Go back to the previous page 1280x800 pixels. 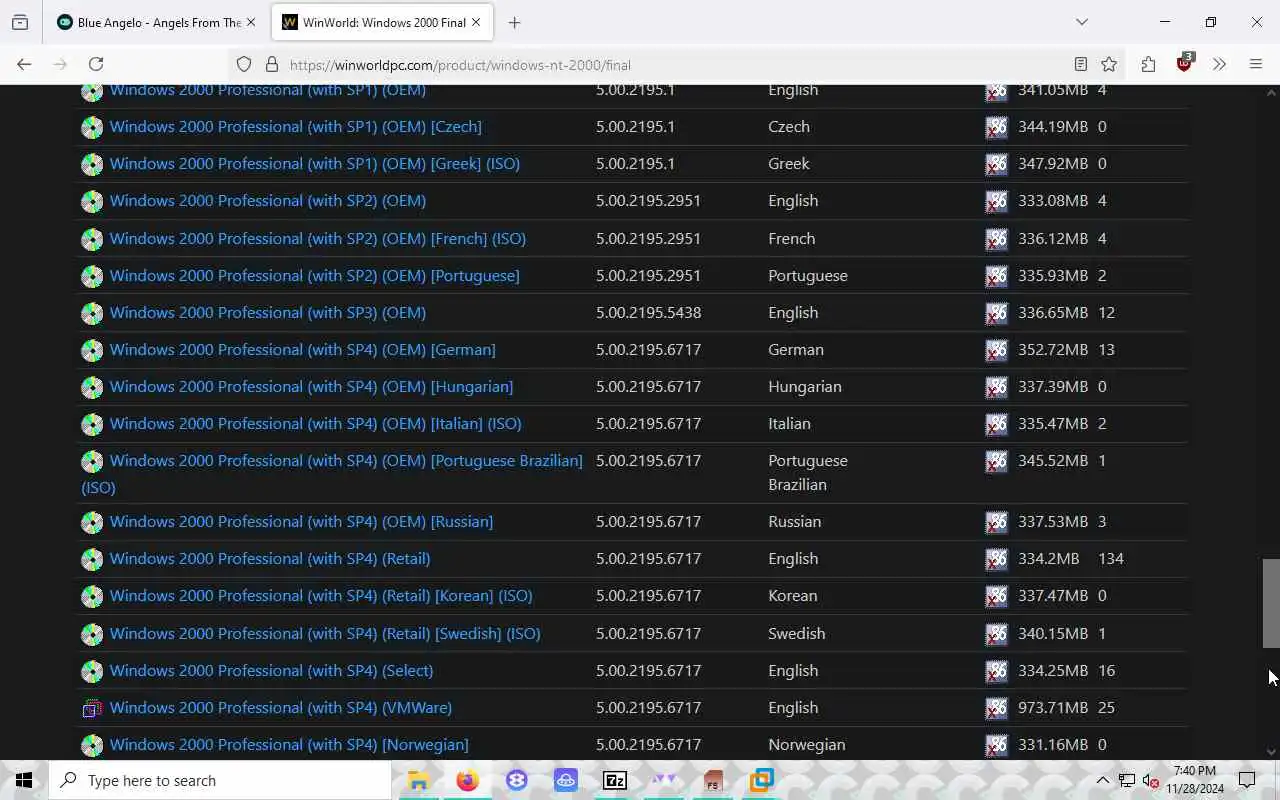point(24,64)
